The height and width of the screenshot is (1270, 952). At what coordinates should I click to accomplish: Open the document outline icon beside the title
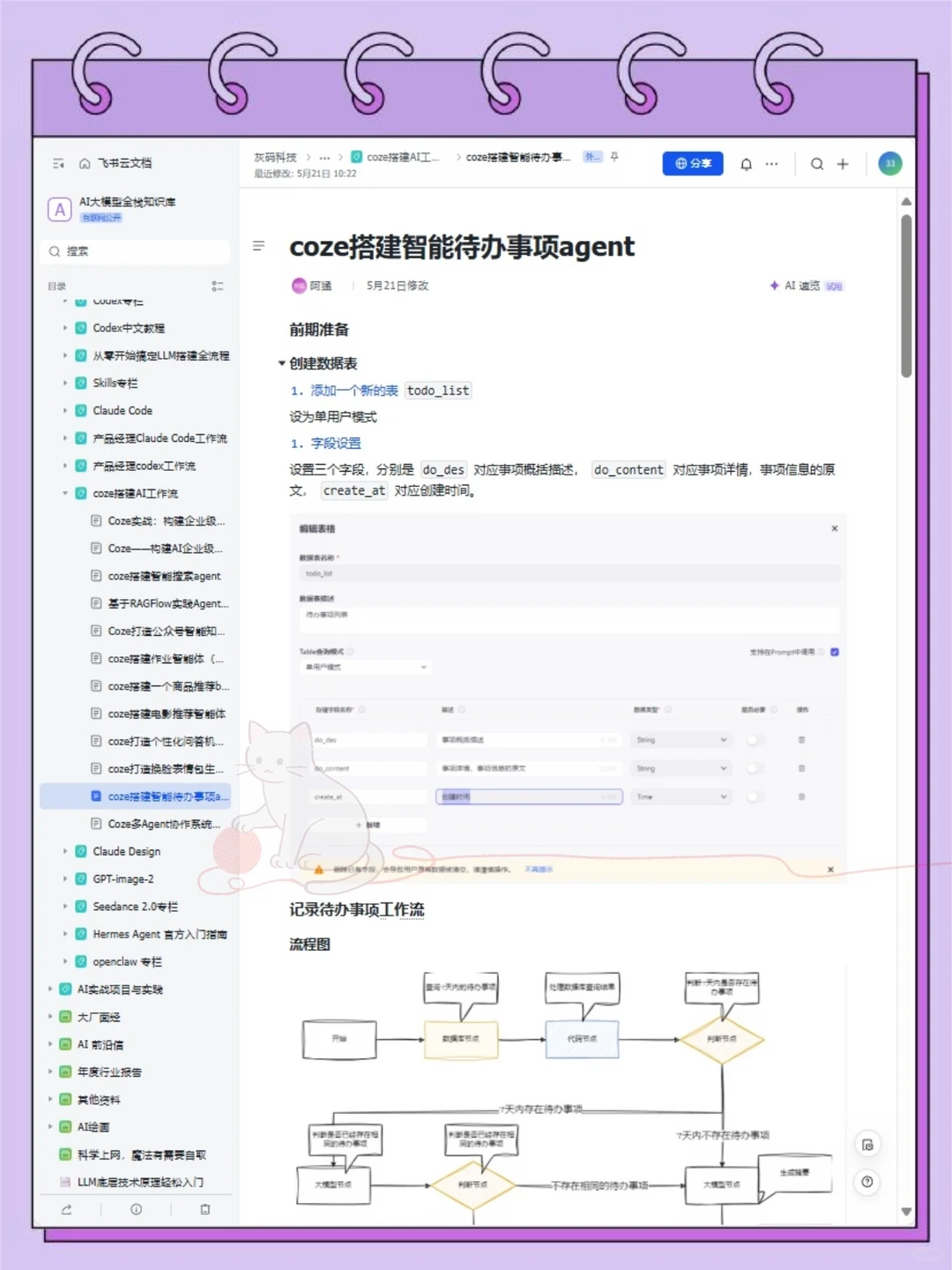coord(258,246)
